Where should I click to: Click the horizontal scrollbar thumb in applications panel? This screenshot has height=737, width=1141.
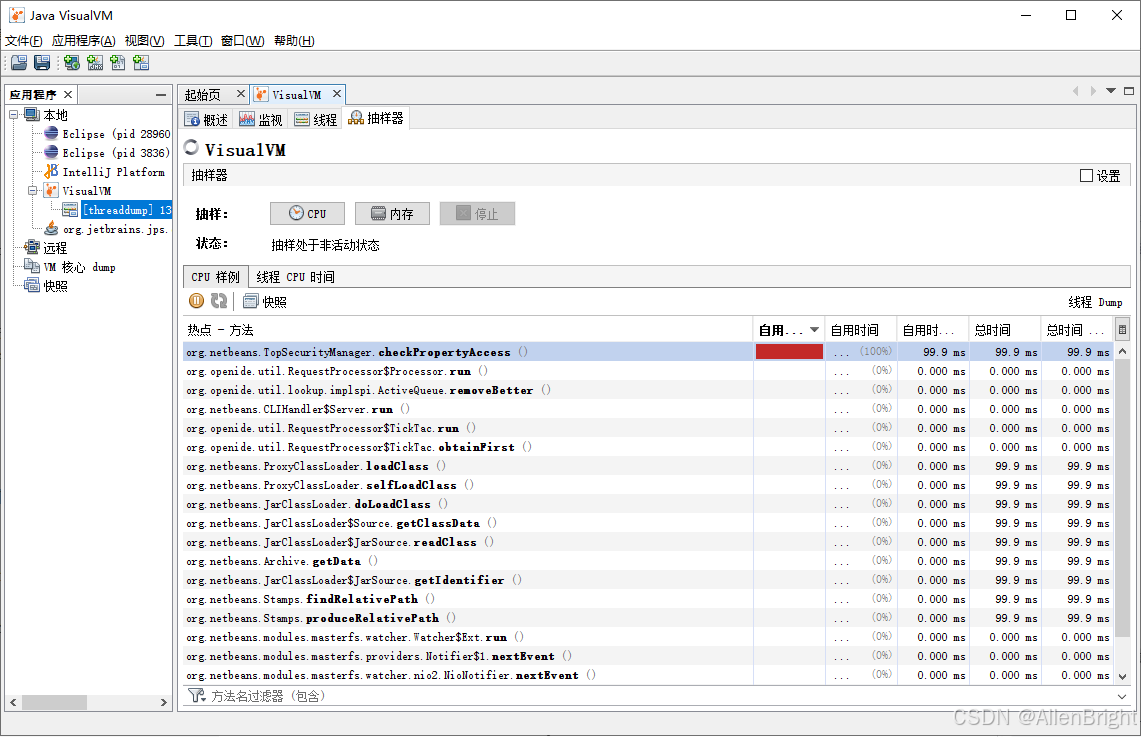coord(55,702)
